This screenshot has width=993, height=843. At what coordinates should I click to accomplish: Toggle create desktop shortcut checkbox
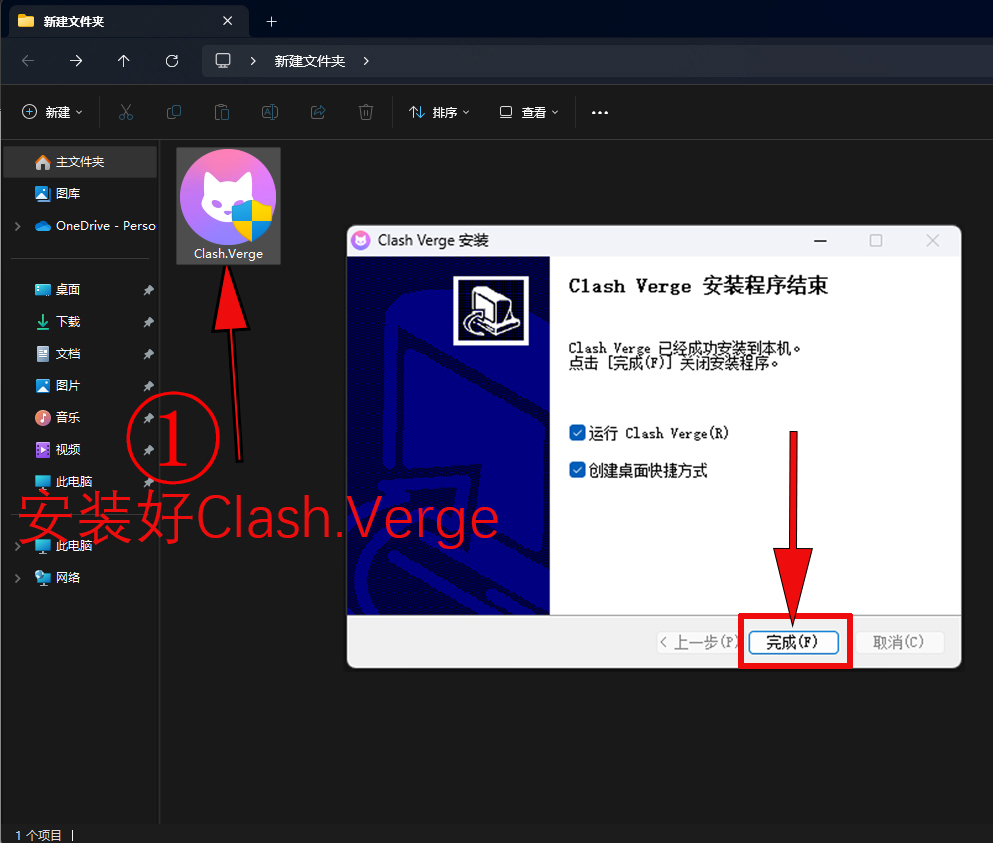pos(577,470)
